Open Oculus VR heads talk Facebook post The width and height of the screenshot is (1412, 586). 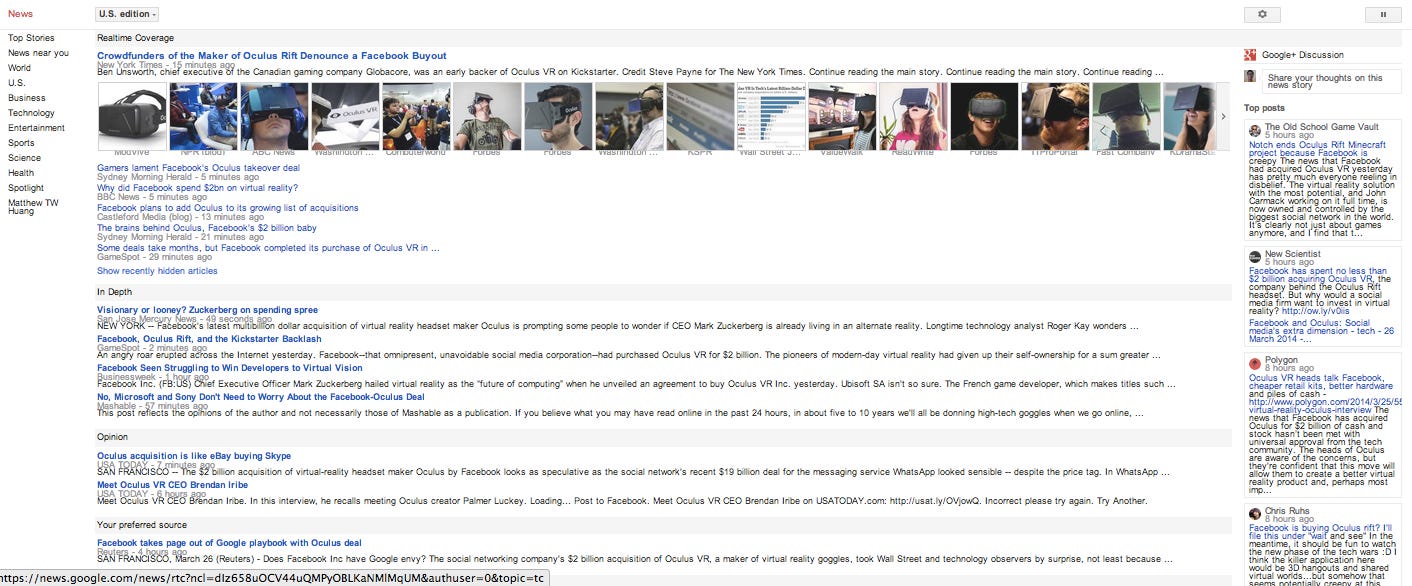[x=1321, y=381]
